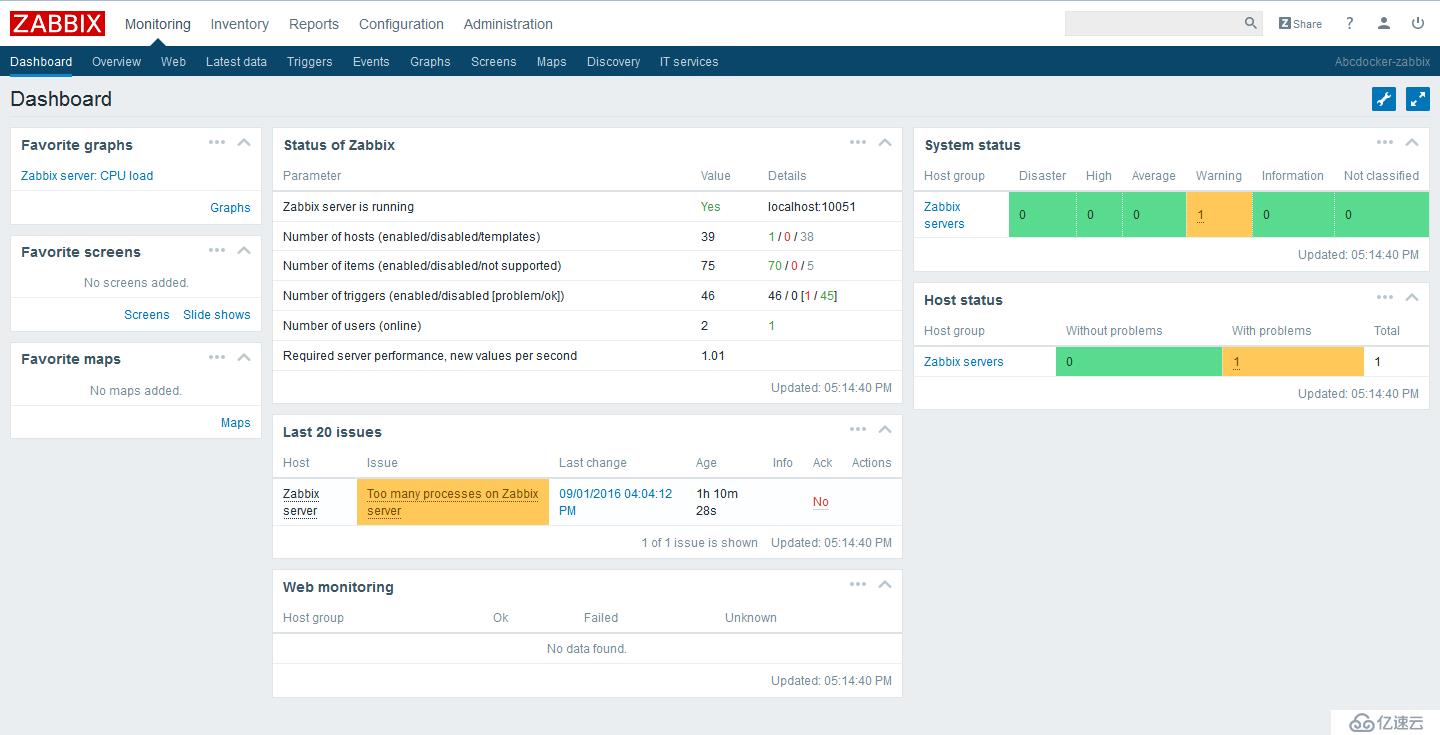Click Maps link in Favorite maps

pyautogui.click(x=236, y=423)
